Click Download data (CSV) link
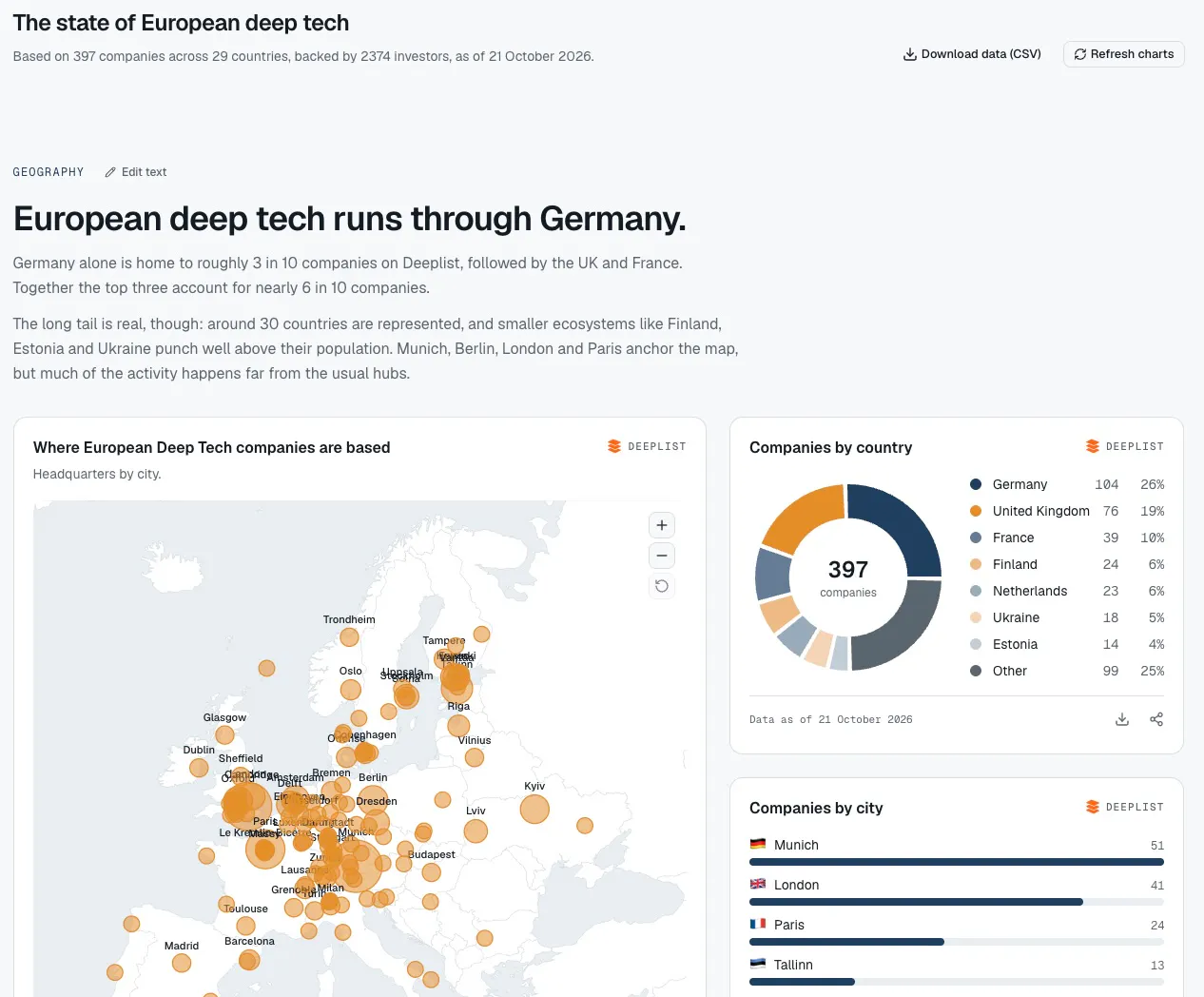The width and height of the screenshot is (1204, 997). click(x=972, y=54)
